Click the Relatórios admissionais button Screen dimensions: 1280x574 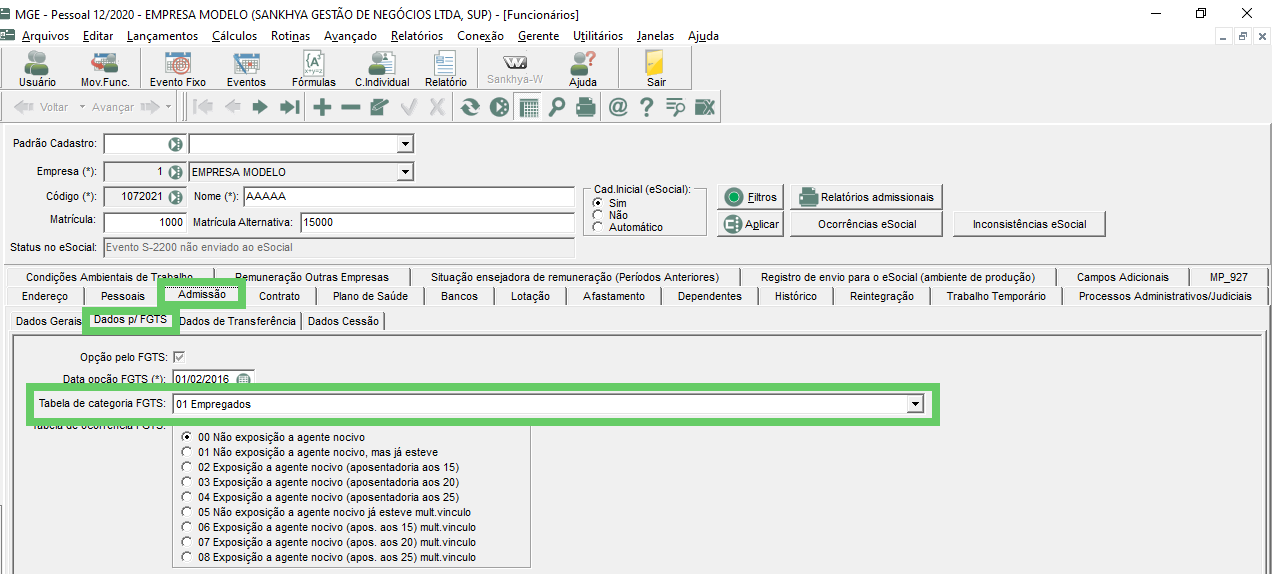(x=866, y=197)
